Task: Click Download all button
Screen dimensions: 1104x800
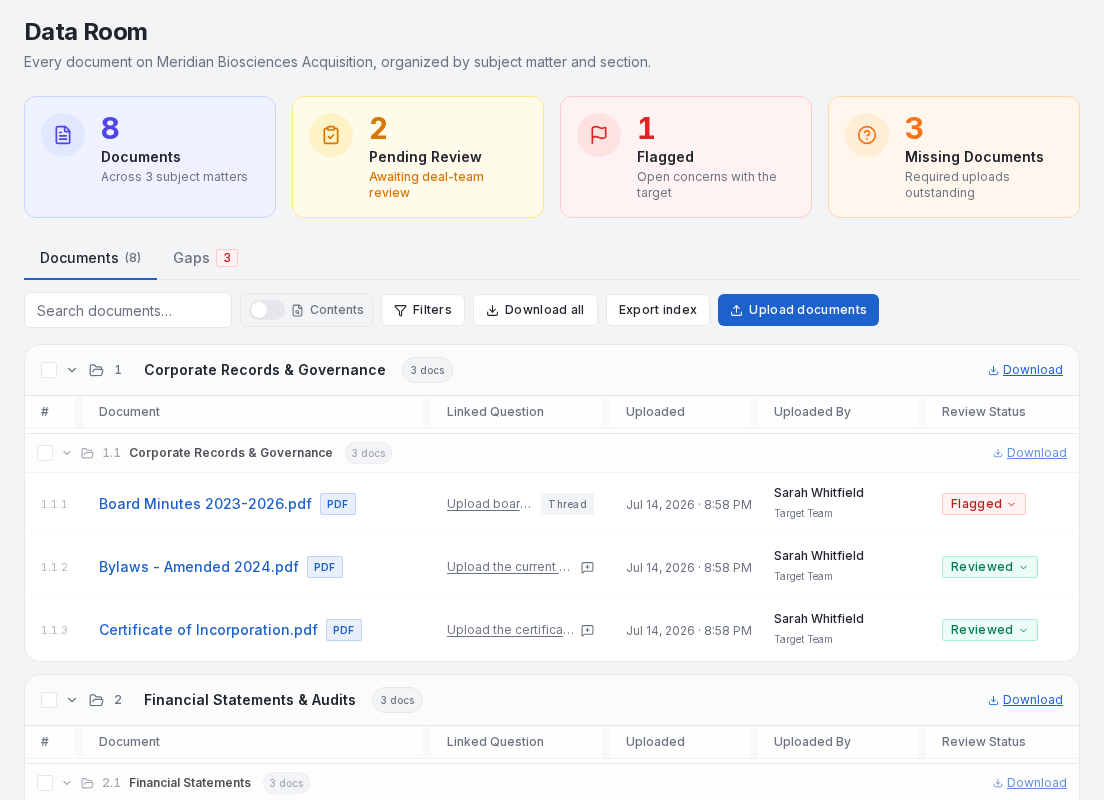Action: point(535,310)
